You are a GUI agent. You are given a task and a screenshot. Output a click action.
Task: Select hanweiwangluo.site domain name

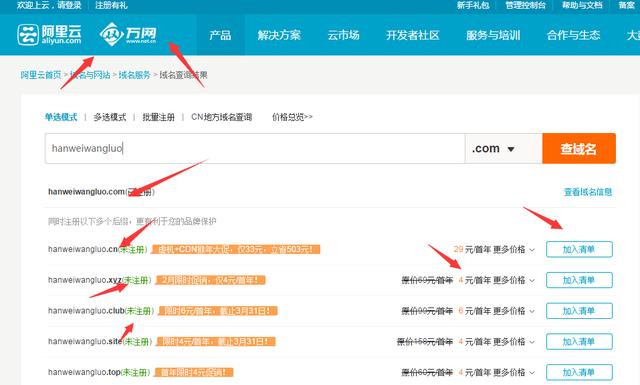click(85, 341)
